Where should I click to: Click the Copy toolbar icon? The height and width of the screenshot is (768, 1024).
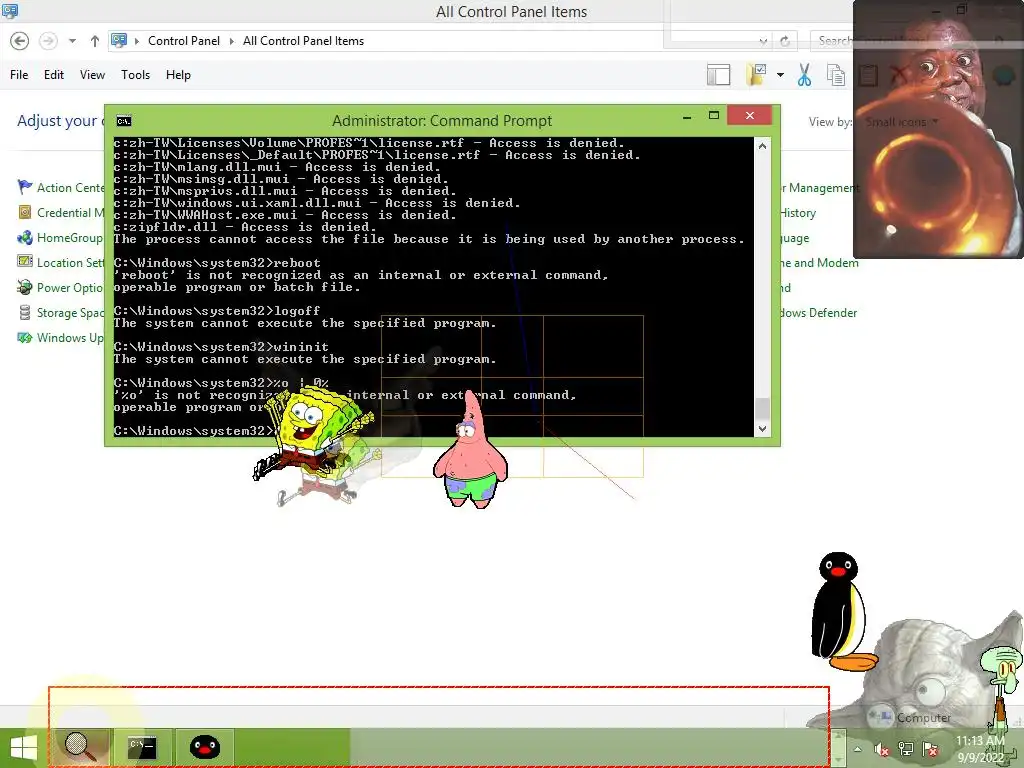tap(836, 74)
